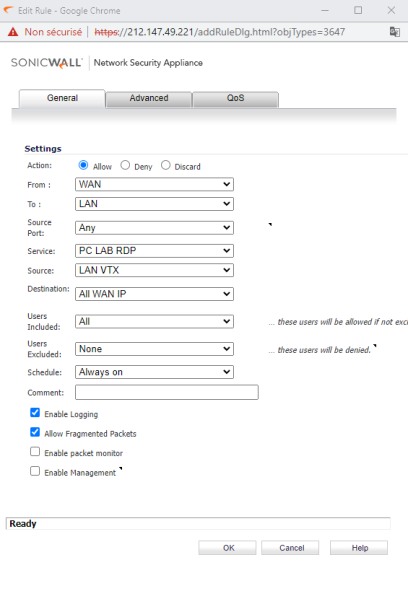Screen dimensions: 408x599
Task: Open the From zone dropdown showing WAN
Action: coord(154,184)
